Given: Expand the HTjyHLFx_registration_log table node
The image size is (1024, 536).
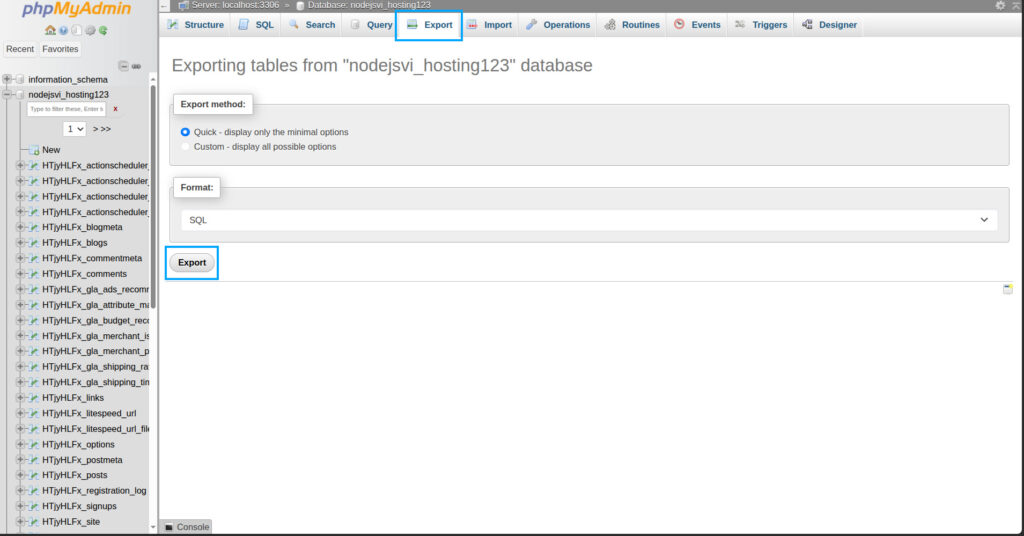Looking at the screenshot, I should pos(20,491).
